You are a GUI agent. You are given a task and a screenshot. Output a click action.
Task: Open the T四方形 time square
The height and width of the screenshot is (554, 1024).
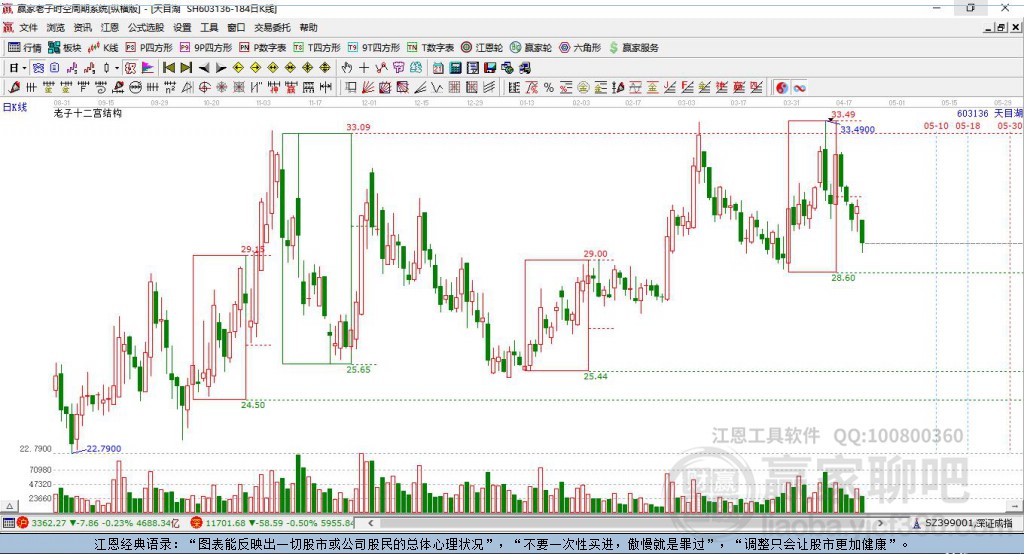click(x=317, y=48)
